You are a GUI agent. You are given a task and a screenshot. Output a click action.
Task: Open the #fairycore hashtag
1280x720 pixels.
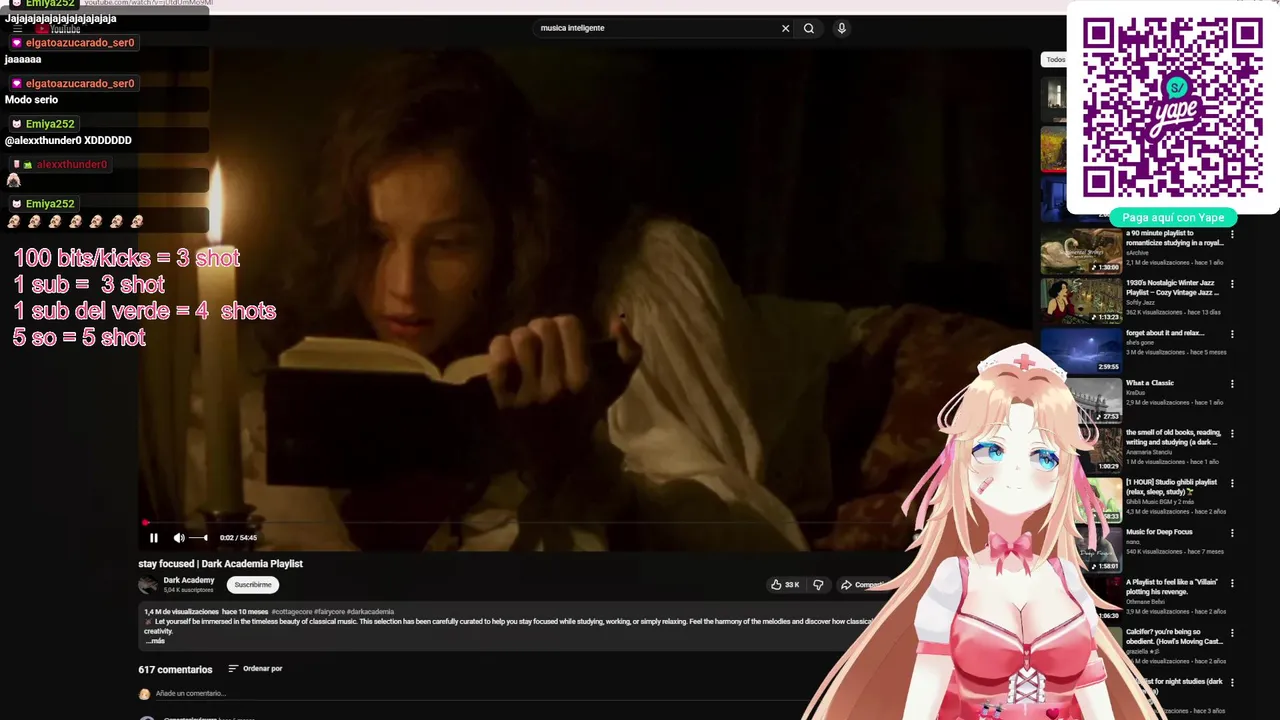coord(329,612)
